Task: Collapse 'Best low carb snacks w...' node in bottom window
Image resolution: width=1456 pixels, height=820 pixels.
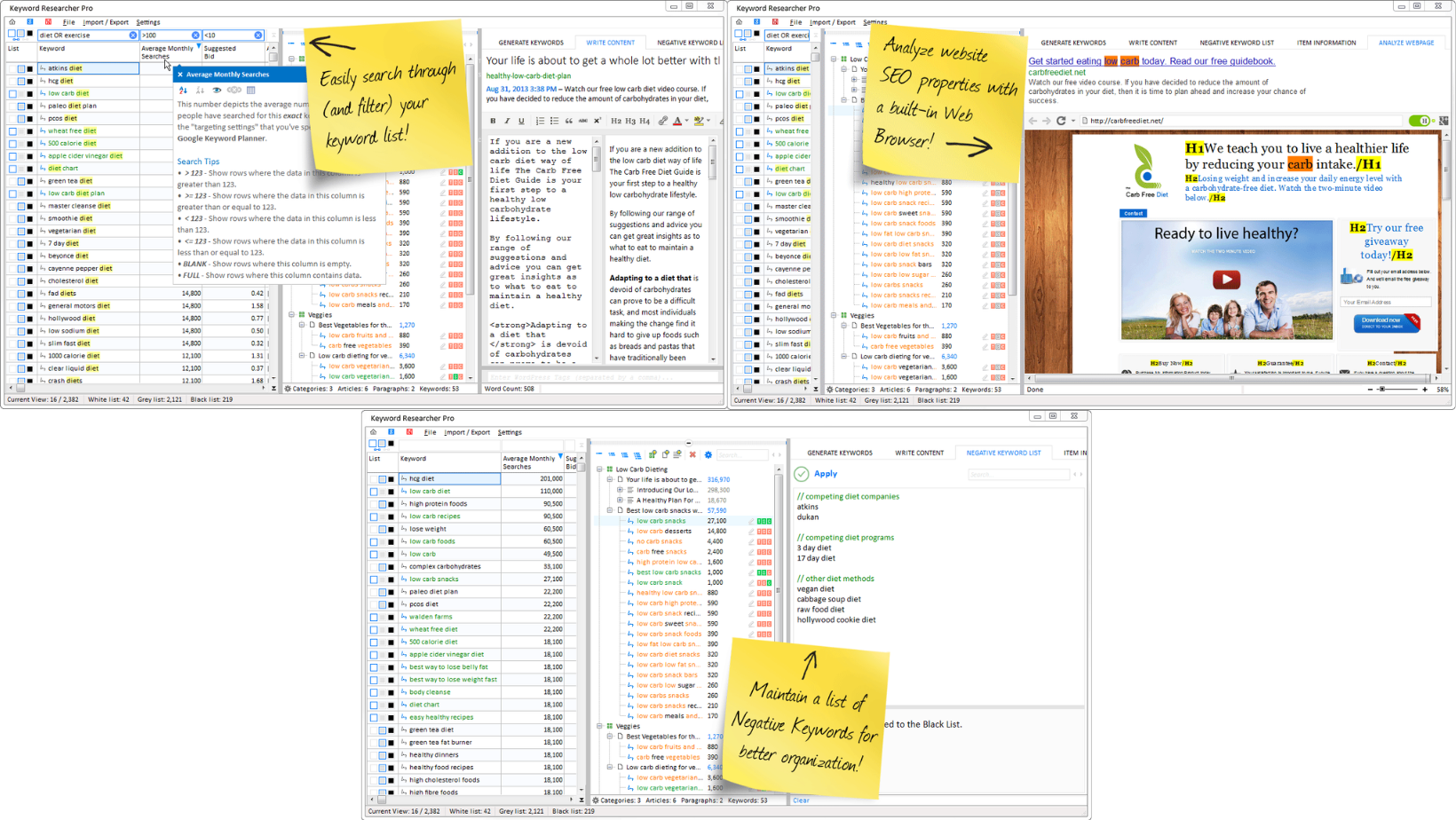Action: (610, 510)
